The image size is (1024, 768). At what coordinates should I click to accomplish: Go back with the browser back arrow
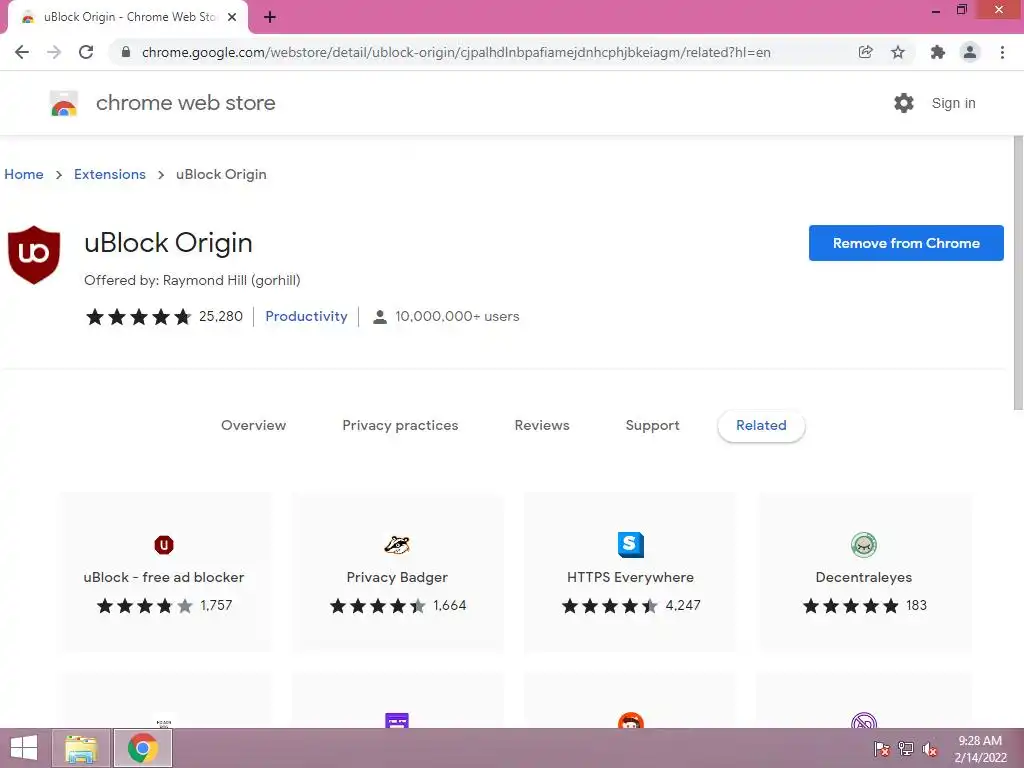click(22, 52)
